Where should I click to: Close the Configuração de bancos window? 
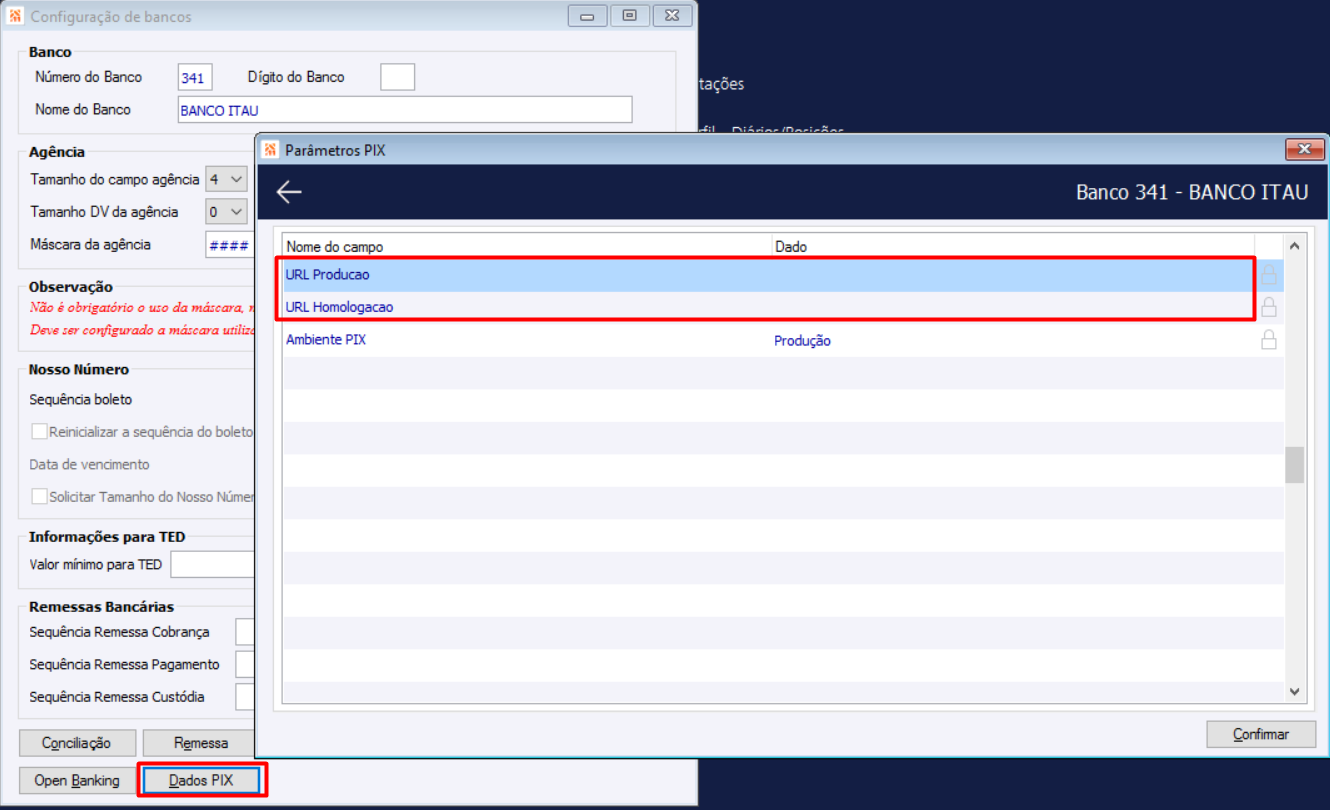(672, 16)
